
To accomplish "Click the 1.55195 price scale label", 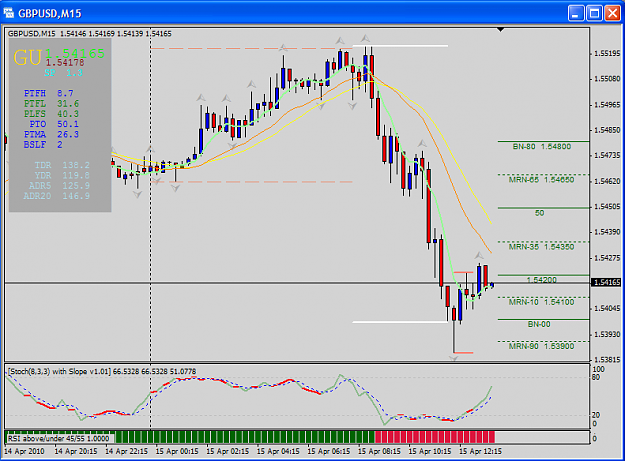I will (607, 53).
